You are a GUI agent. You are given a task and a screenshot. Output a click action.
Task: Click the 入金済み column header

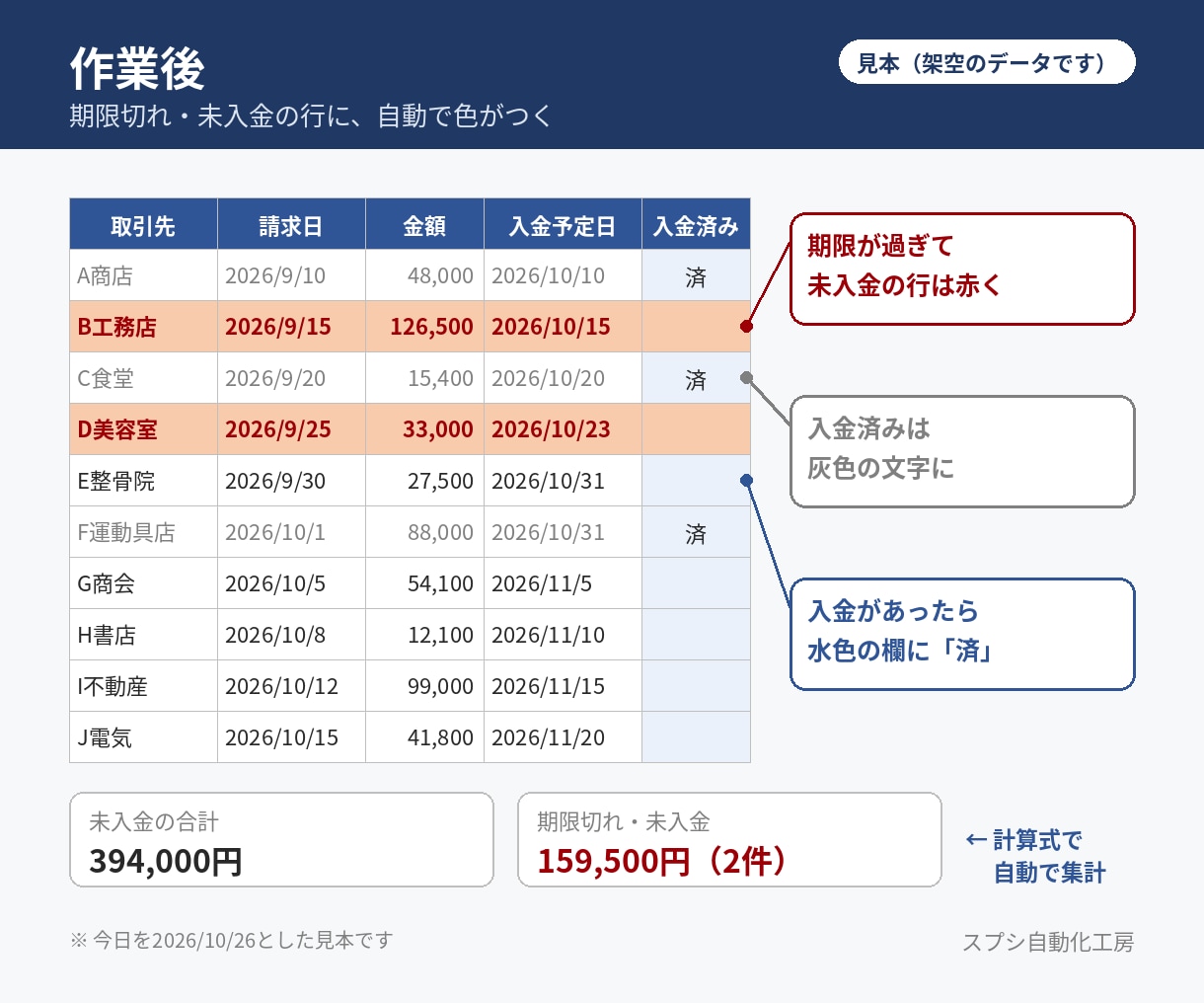coord(696,224)
